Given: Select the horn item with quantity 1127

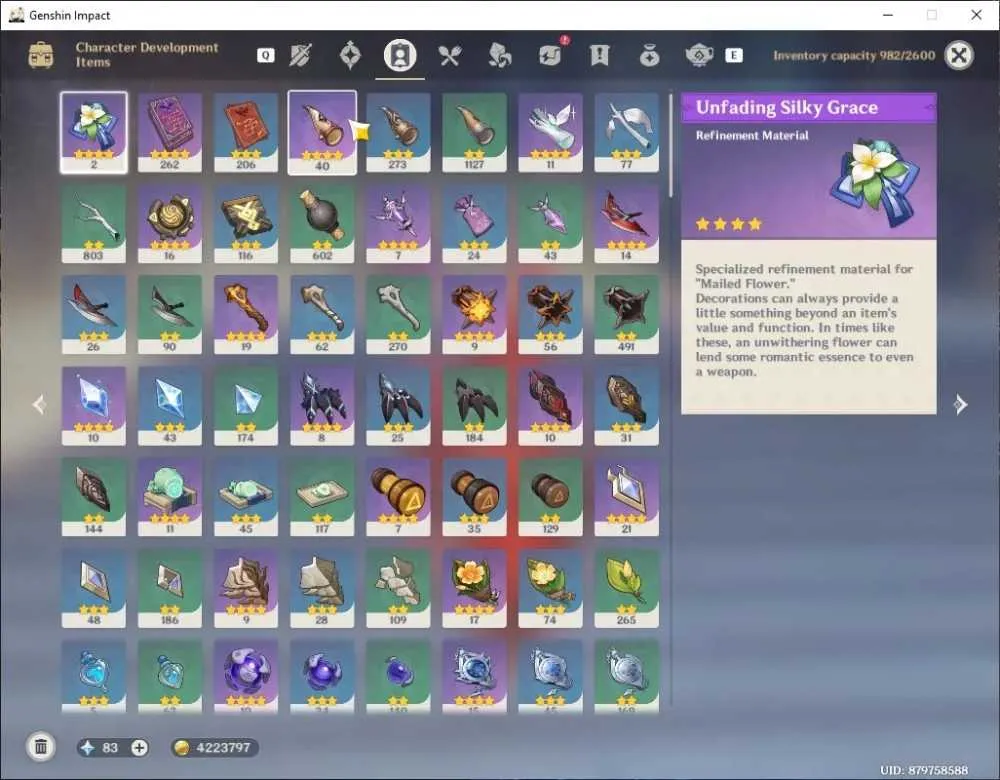Looking at the screenshot, I should click(x=474, y=133).
